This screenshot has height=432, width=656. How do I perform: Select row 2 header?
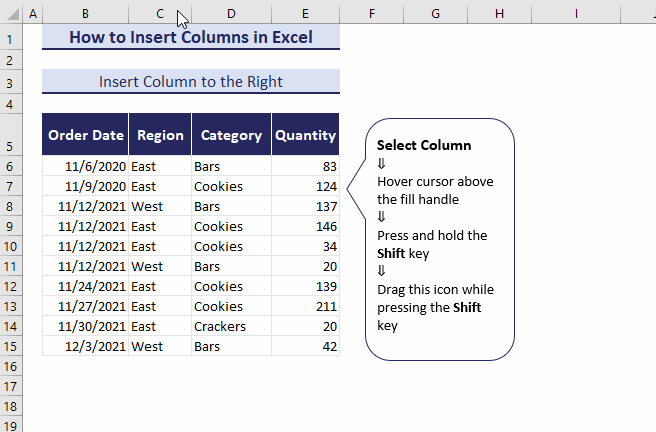click(x=11, y=61)
